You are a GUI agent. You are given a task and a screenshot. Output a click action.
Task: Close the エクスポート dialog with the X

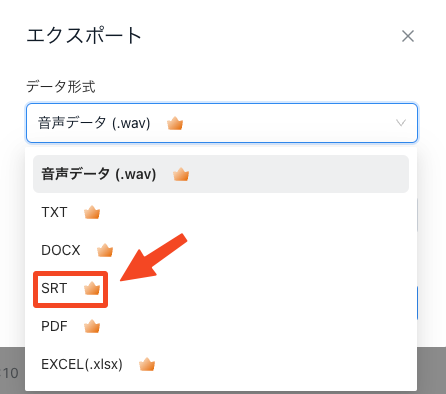[x=408, y=36]
